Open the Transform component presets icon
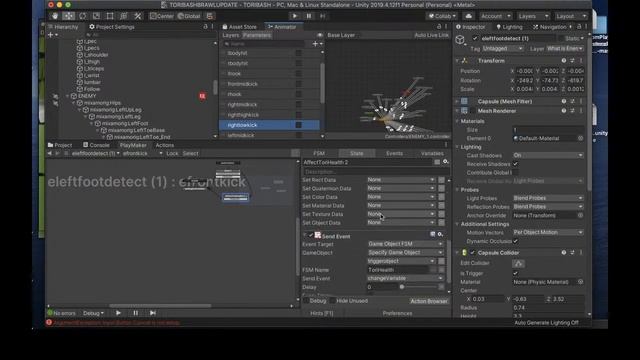 point(572,60)
